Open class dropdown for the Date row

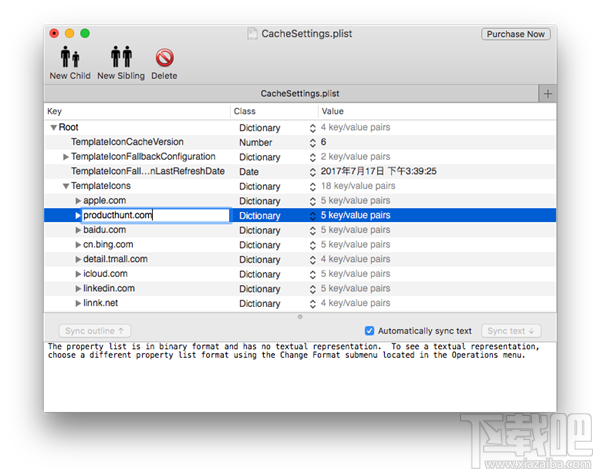tap(312, 172)
